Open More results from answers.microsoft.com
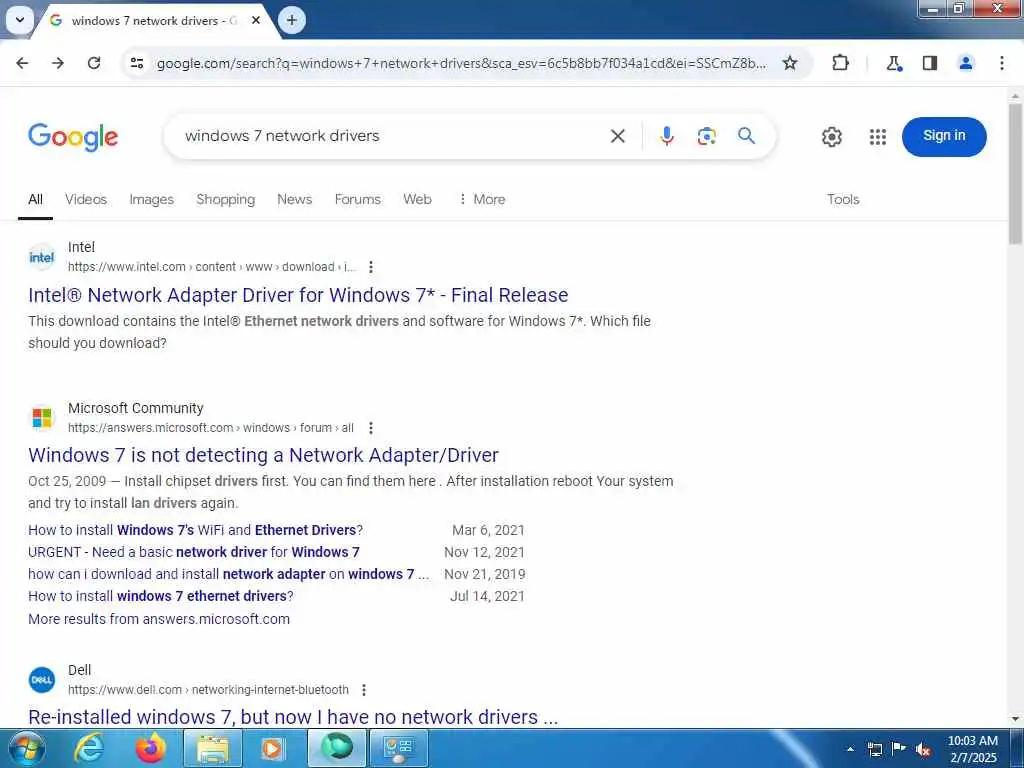 pos(159,619)
